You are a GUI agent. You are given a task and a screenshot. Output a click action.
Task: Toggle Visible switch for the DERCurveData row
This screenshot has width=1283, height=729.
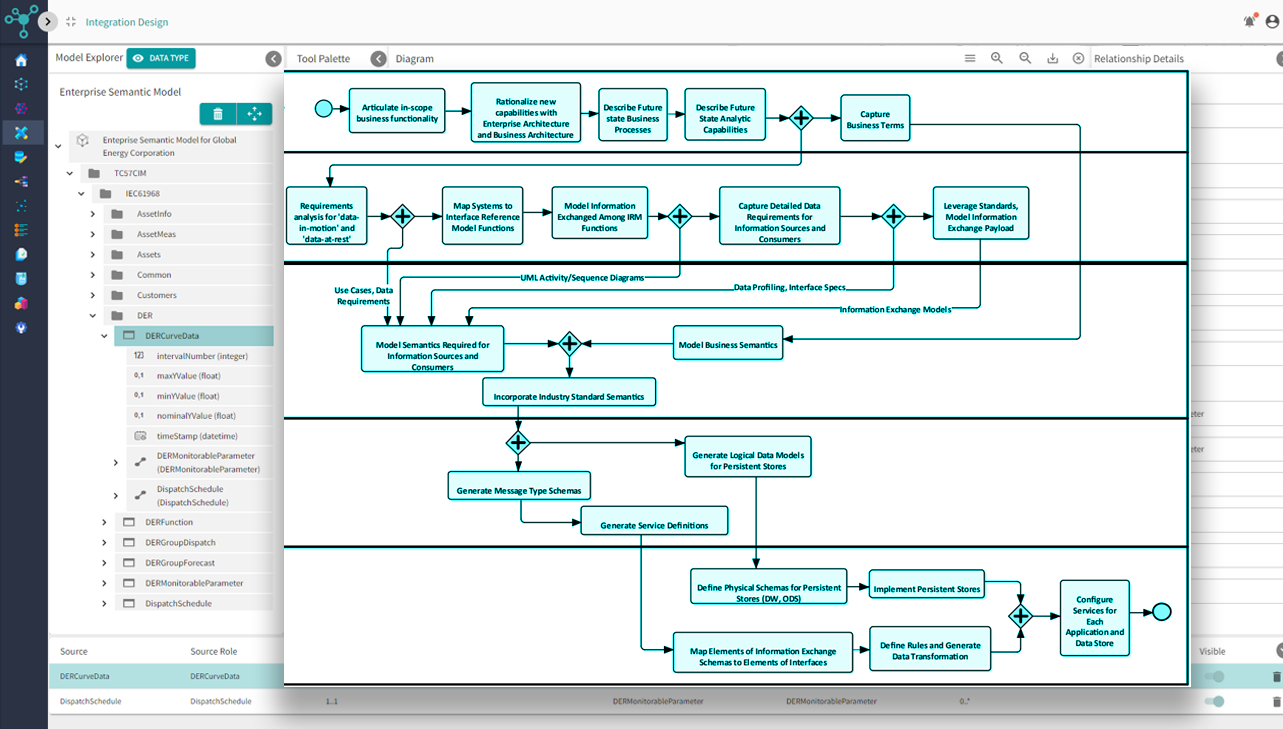coord(1214,677)
